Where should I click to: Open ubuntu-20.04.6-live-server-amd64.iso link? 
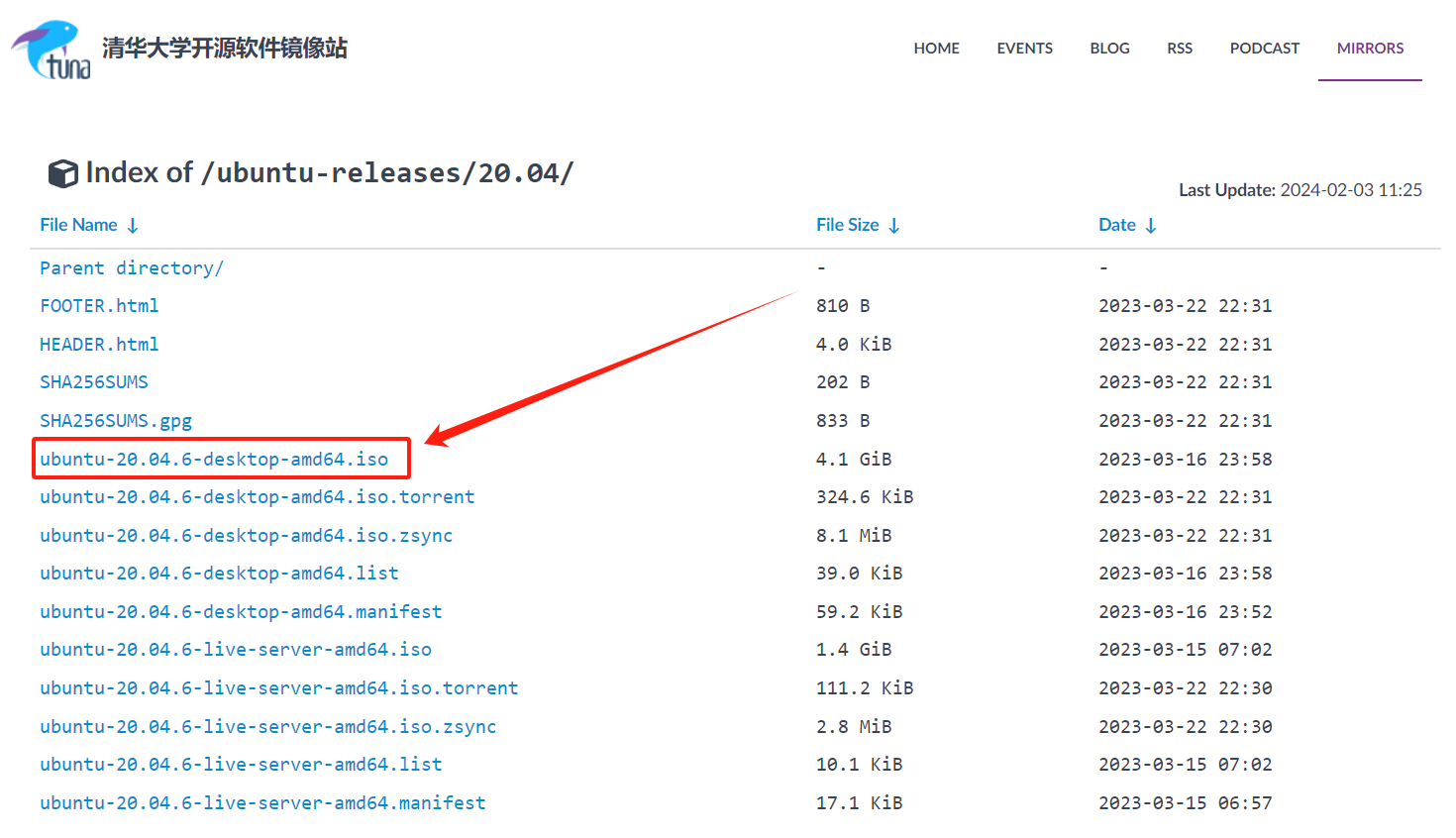point(235,649)
